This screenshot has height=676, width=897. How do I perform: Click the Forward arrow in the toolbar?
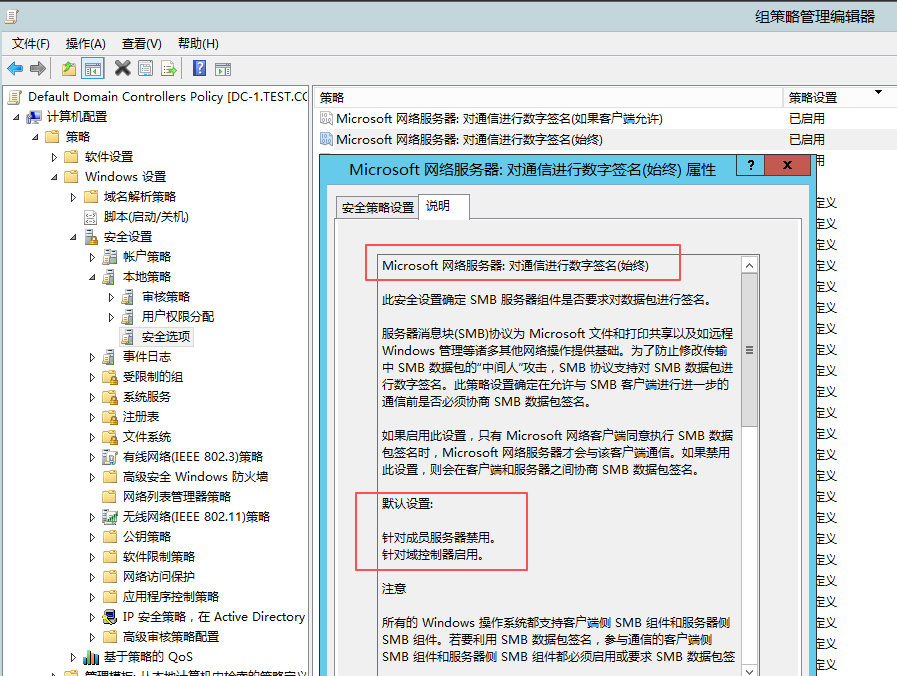point(38,69)
